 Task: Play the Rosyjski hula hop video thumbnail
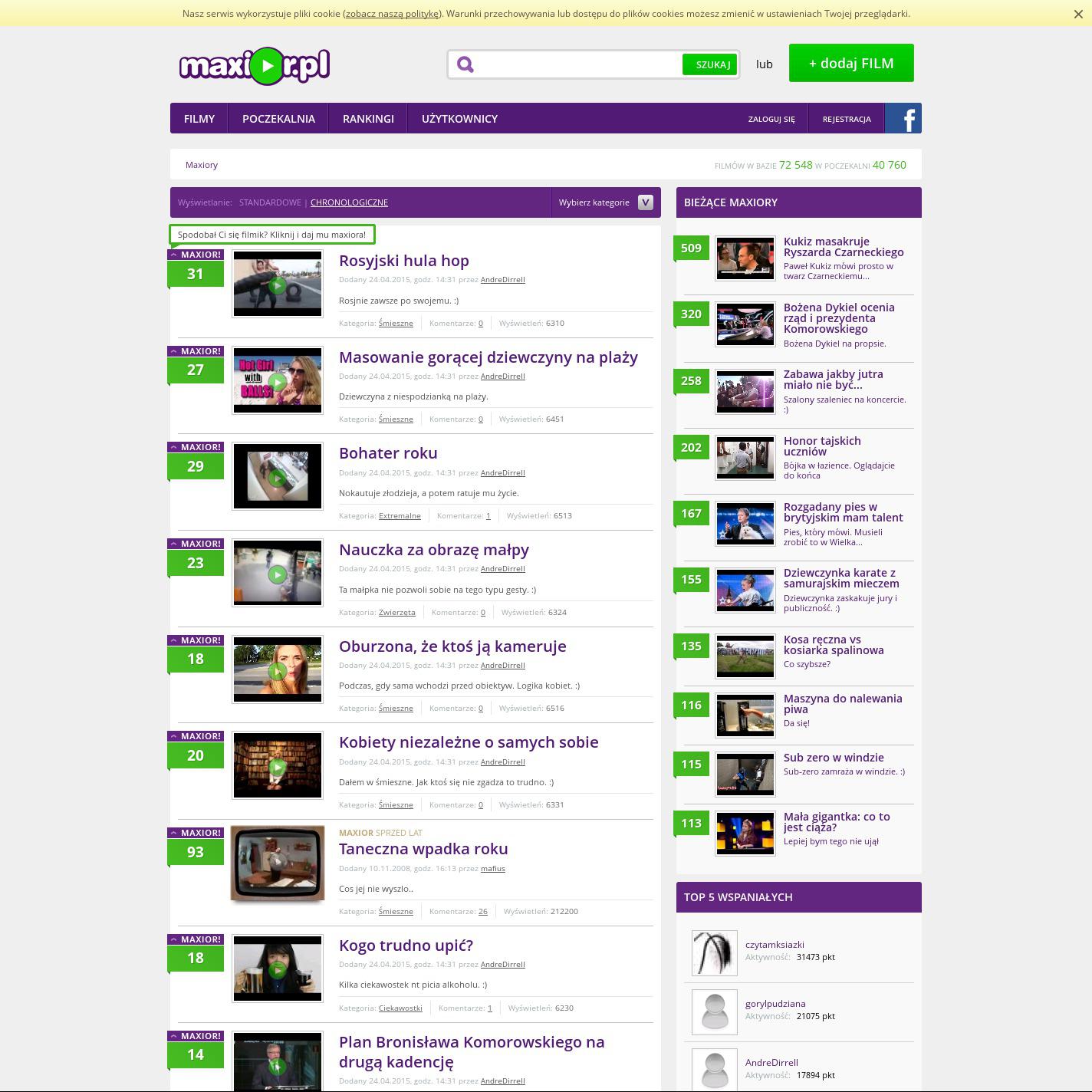coord(278,285)
